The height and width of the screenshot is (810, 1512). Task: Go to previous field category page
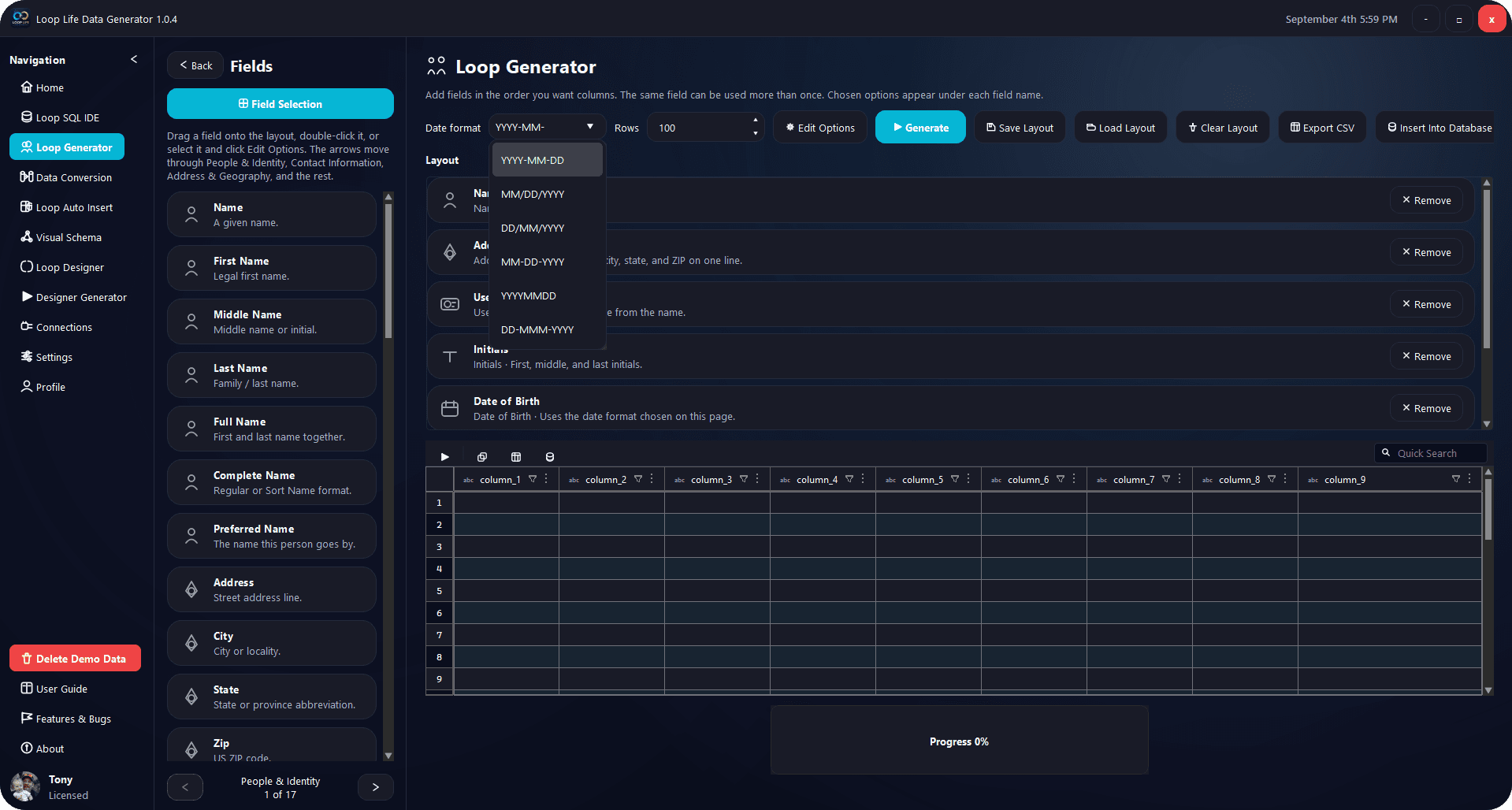(185, 786)
